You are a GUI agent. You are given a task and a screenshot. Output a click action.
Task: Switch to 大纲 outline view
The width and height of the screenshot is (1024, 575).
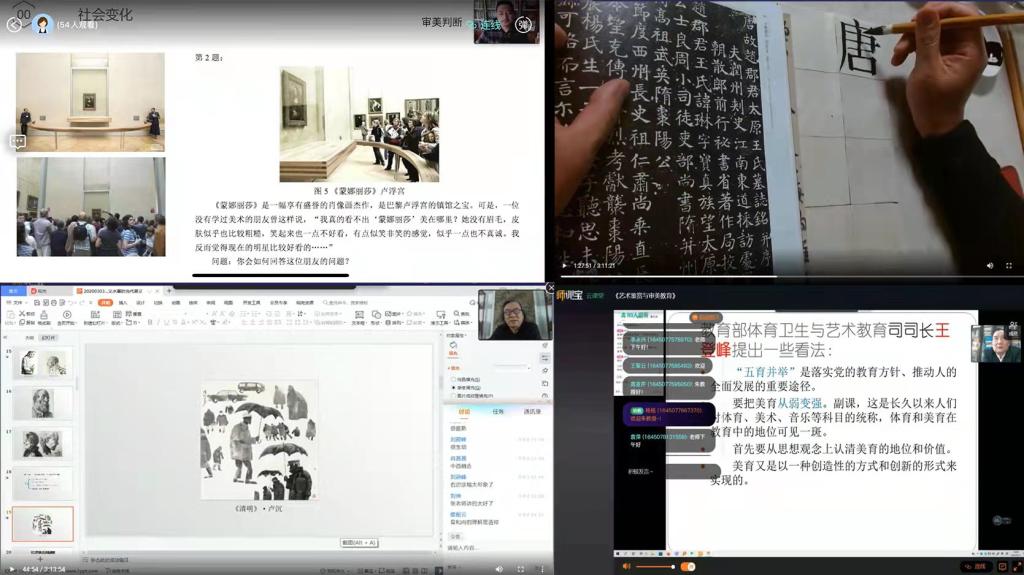[x=29, y=338]
